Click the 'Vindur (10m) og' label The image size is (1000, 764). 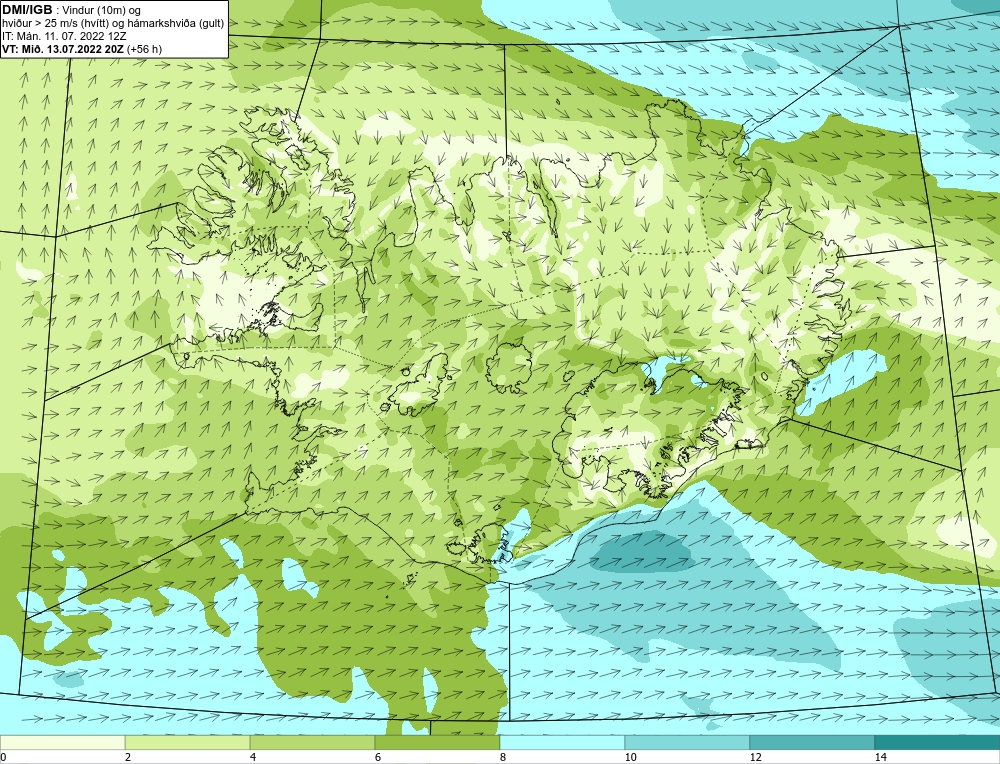(101, 10)
